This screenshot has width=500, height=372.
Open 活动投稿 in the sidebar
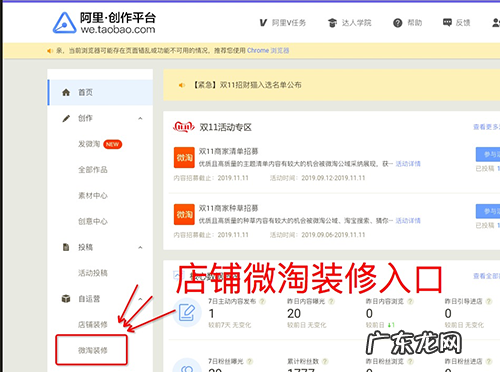click(93, 273)
